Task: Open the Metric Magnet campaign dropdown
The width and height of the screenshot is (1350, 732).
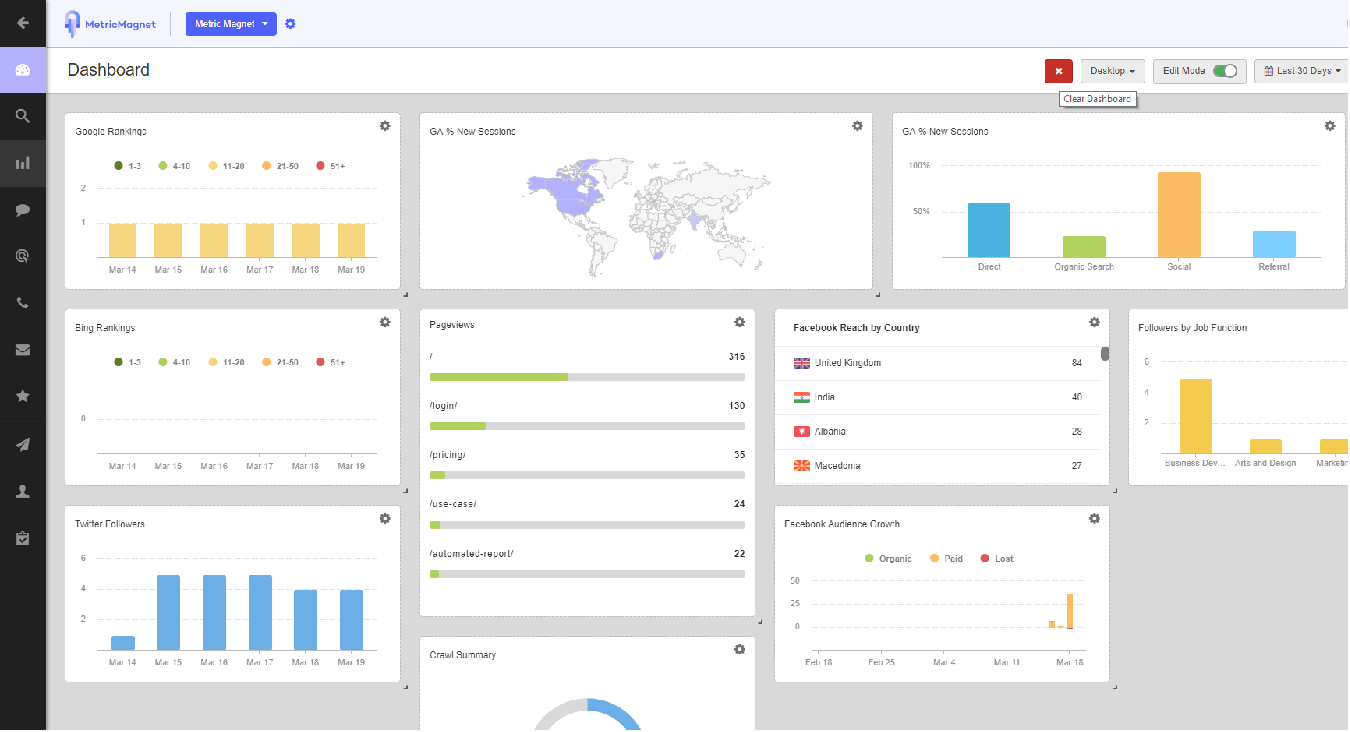Action: [x=231, y=24]
